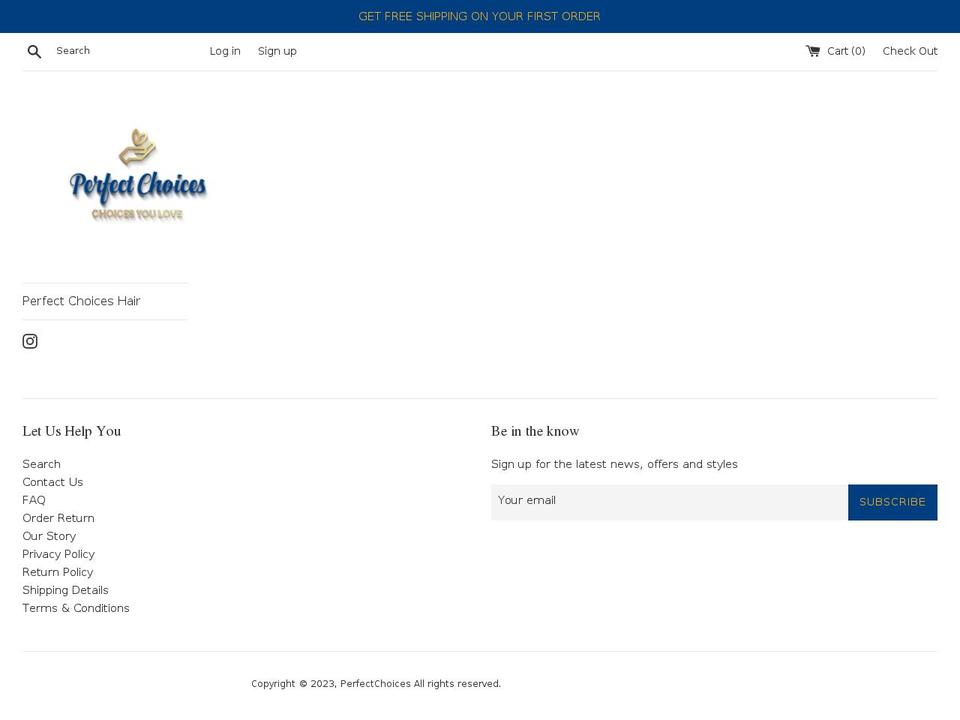
Task: View Return Policy page
Action: coord(58,572)
